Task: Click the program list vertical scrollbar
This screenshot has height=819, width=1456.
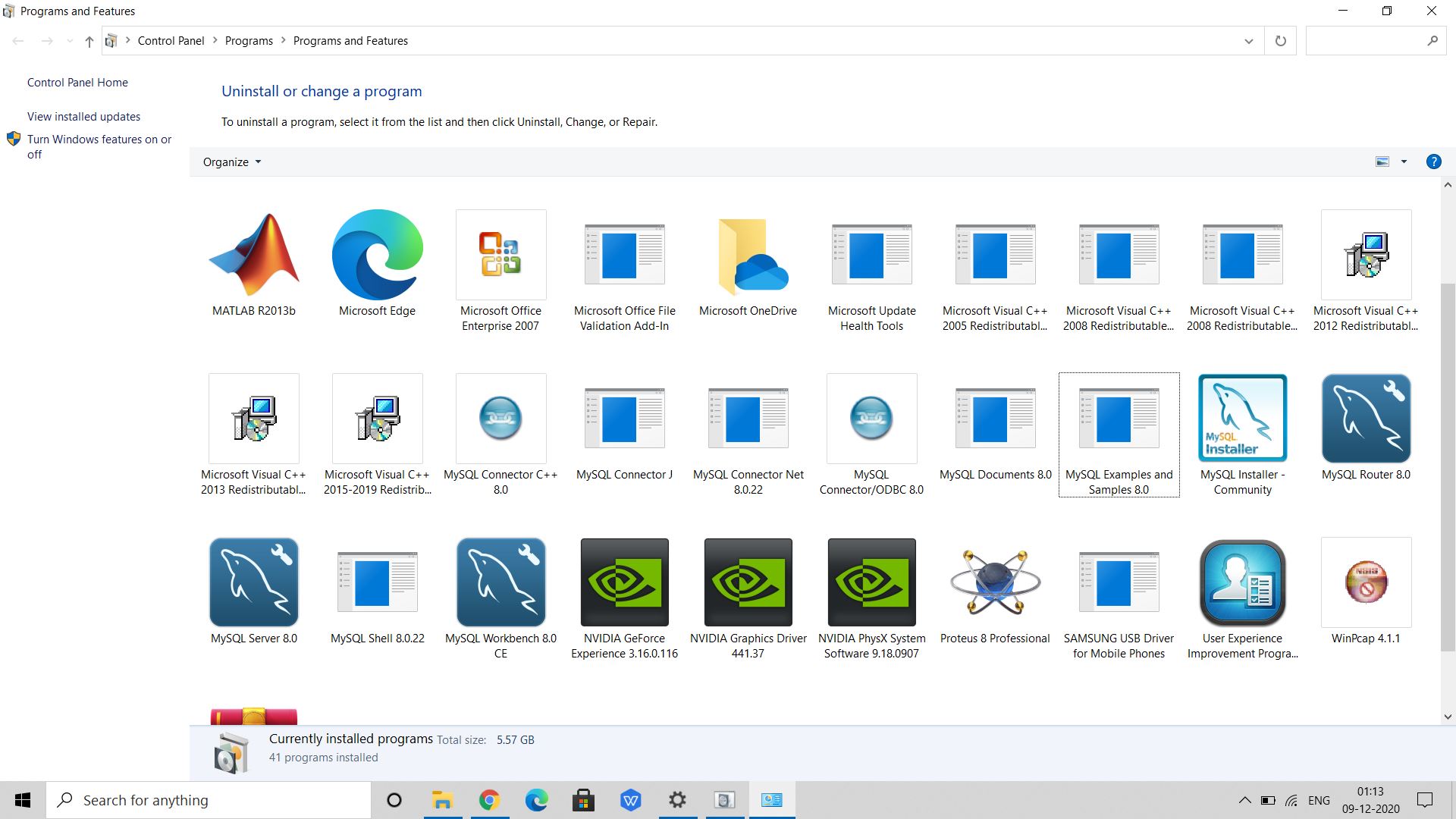Action: (1448, 466)
